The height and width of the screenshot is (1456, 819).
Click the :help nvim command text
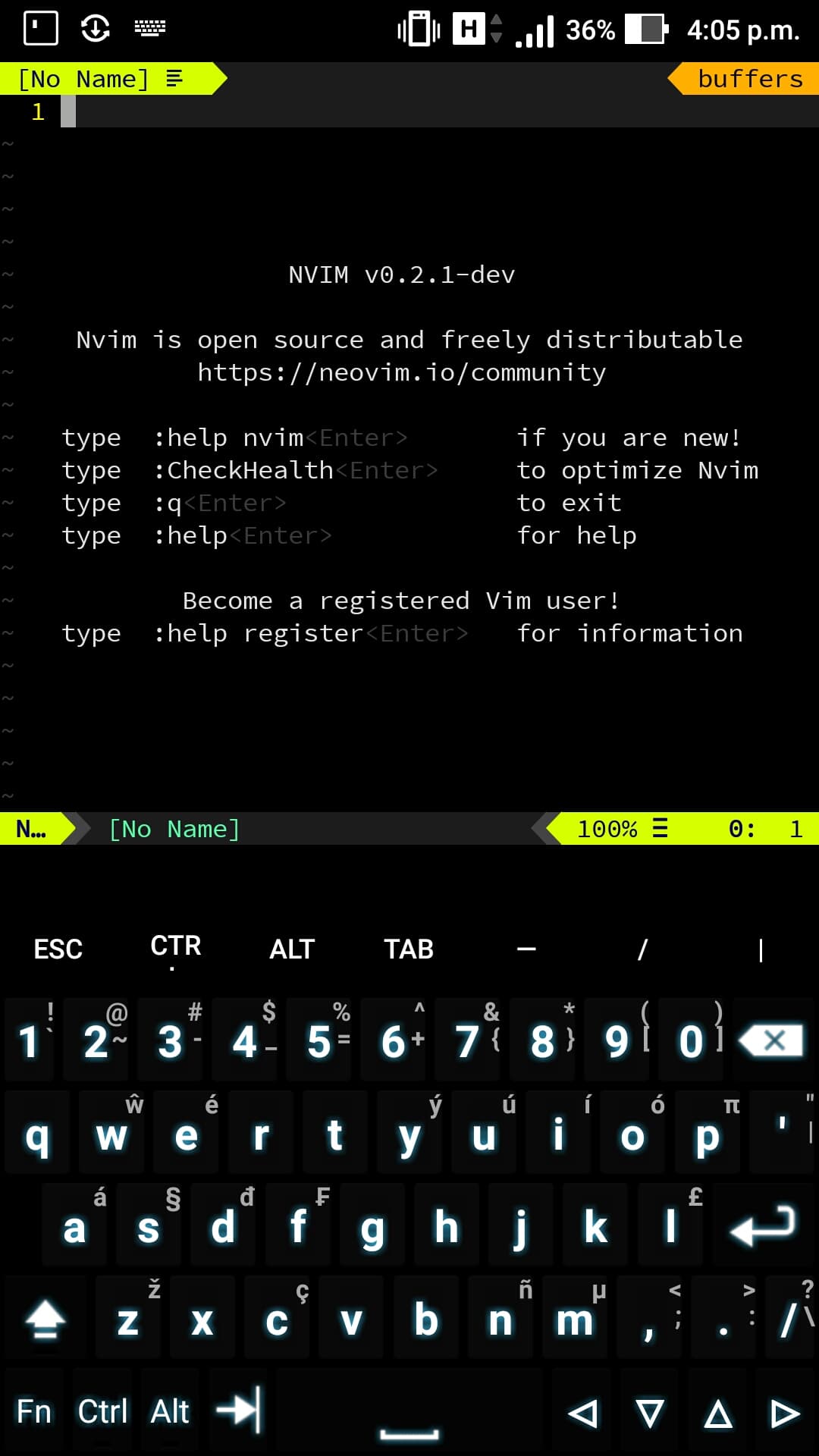[x=227, y=438]
